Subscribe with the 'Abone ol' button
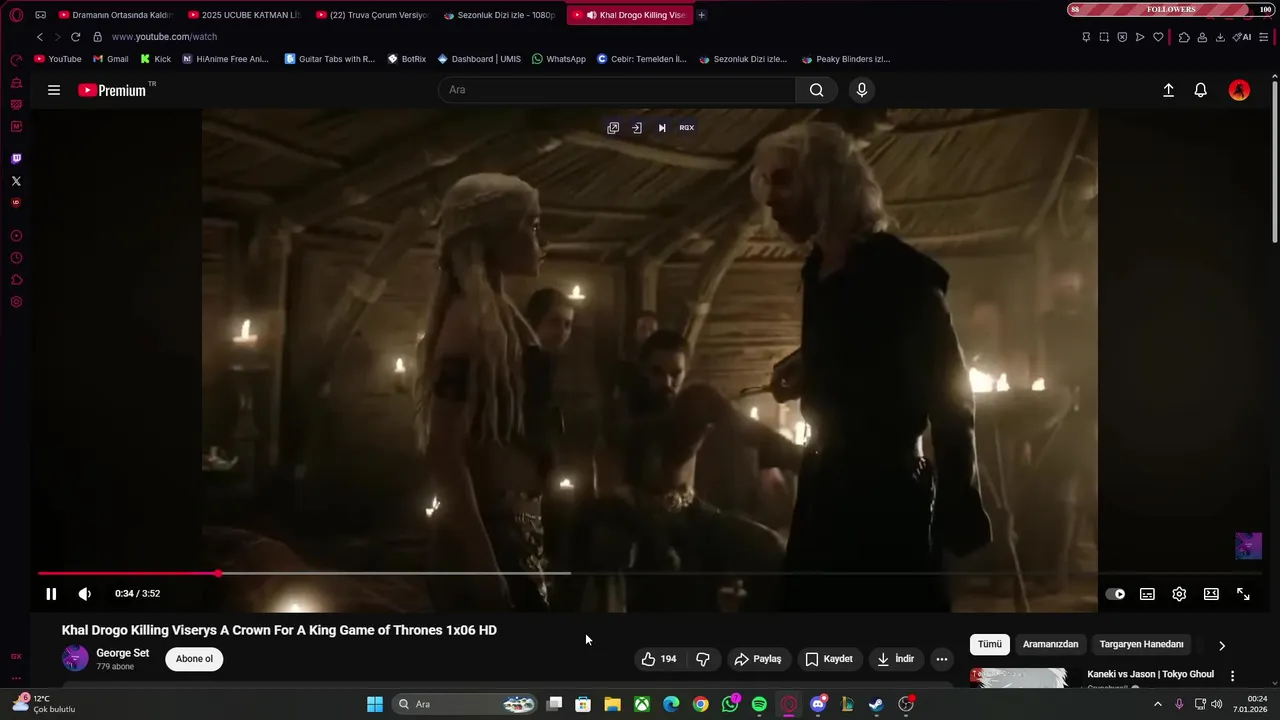The height and width of the screenshot is (720, 1280). [194, 659]
